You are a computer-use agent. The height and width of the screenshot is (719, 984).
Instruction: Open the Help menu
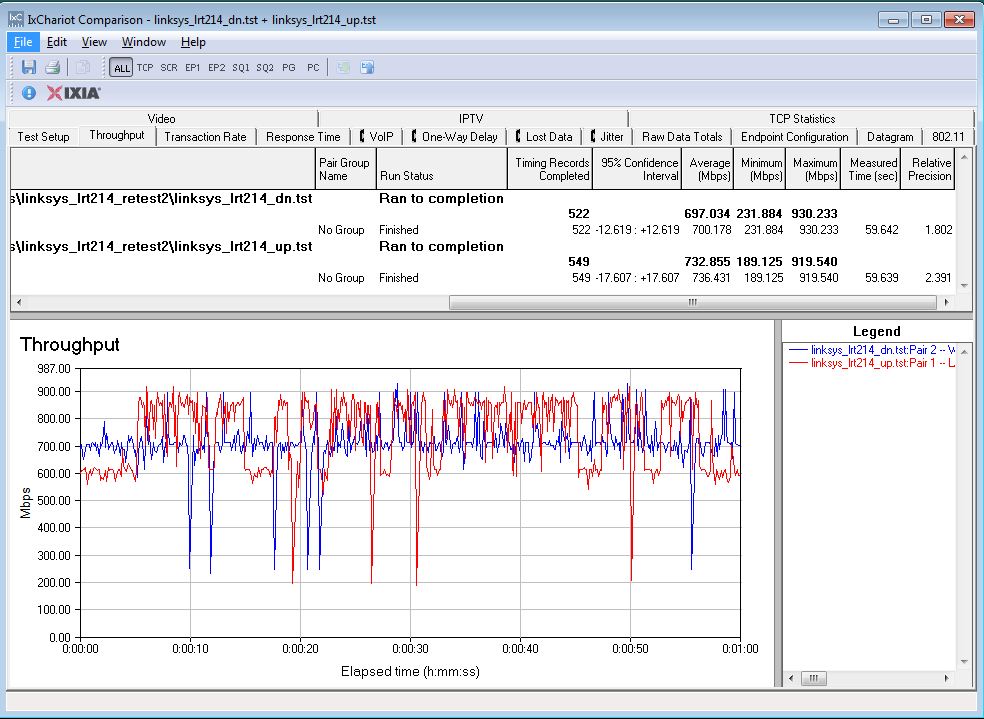coord(193,42)
